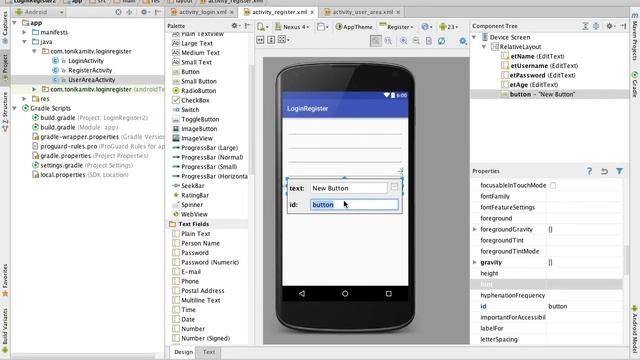Click Palette panel gear settings icon
The width and height of the screenshot is (640, 360).
point(235,26)
